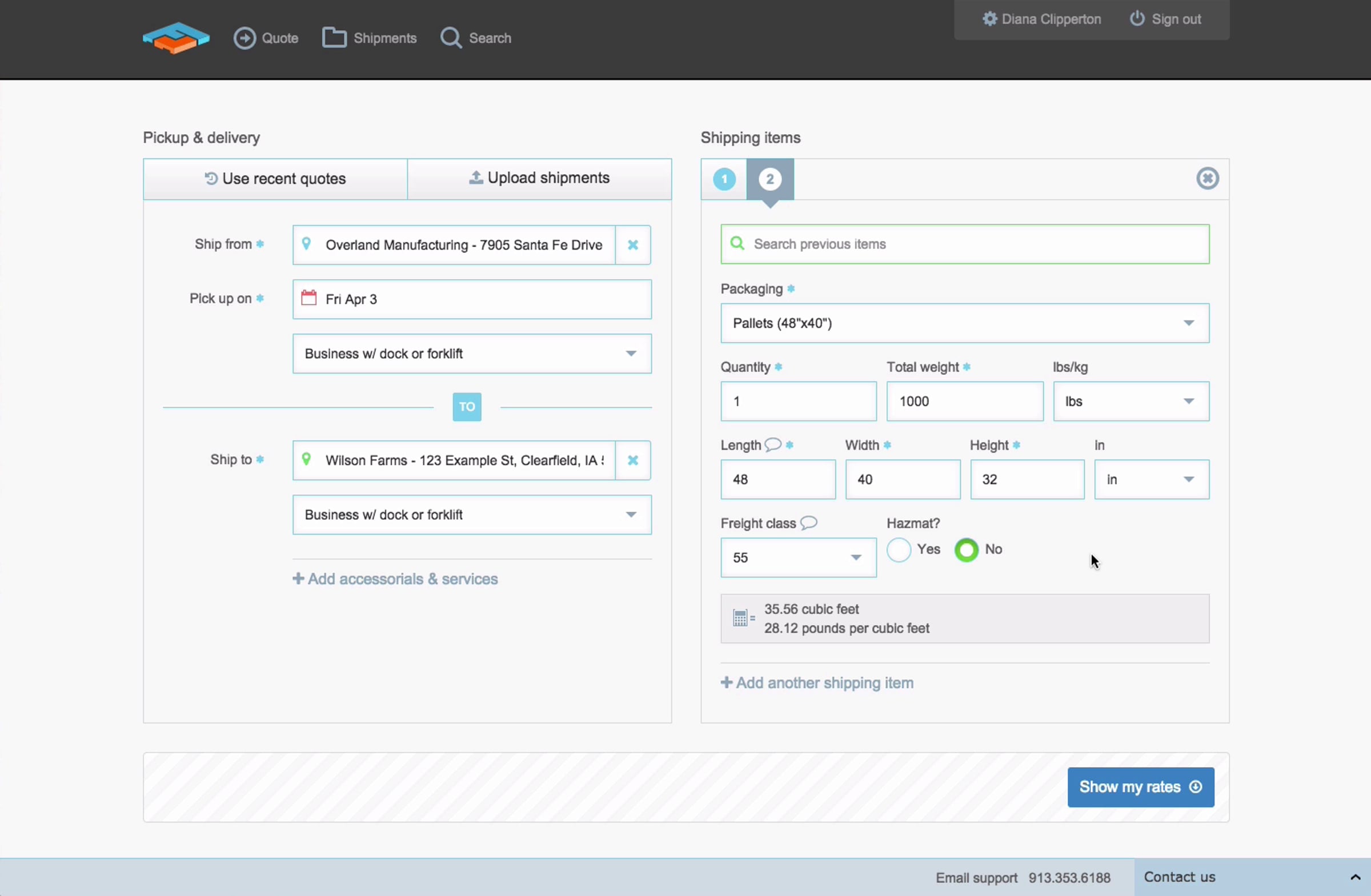The image size is (1371, 896).
Task: Click the Length help bubble icon
Action: tap(772, 444)
